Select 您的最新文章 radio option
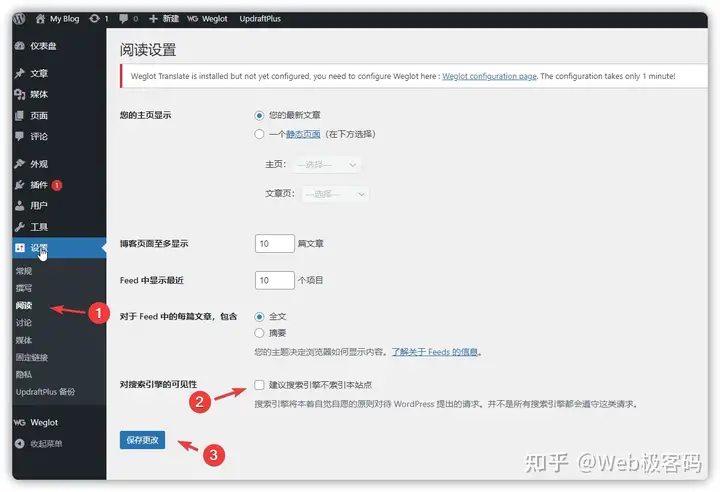The image size is (720, 492). point(259,115)
